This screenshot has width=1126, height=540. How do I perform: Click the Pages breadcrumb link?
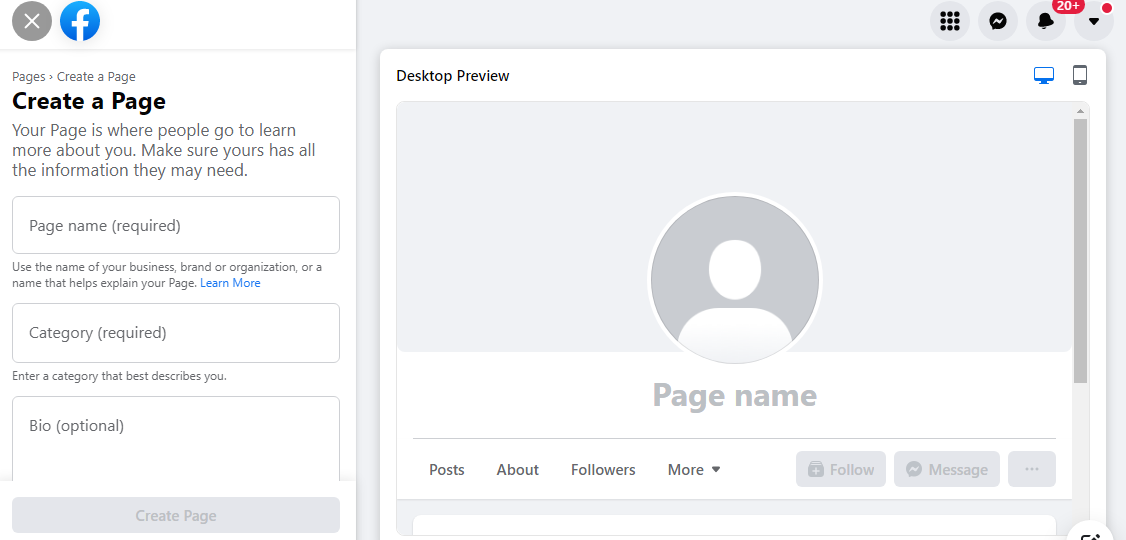(x=29, y=76)
